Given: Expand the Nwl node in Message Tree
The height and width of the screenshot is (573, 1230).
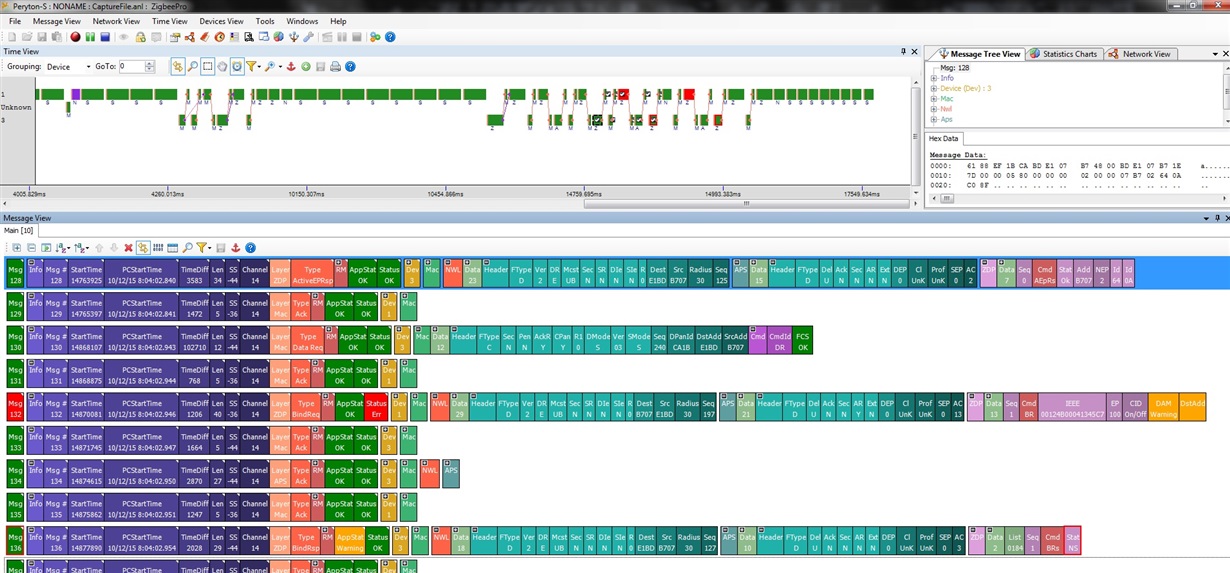Looking at the screenshot, I should pyautogui.click(x=934, y=109).
